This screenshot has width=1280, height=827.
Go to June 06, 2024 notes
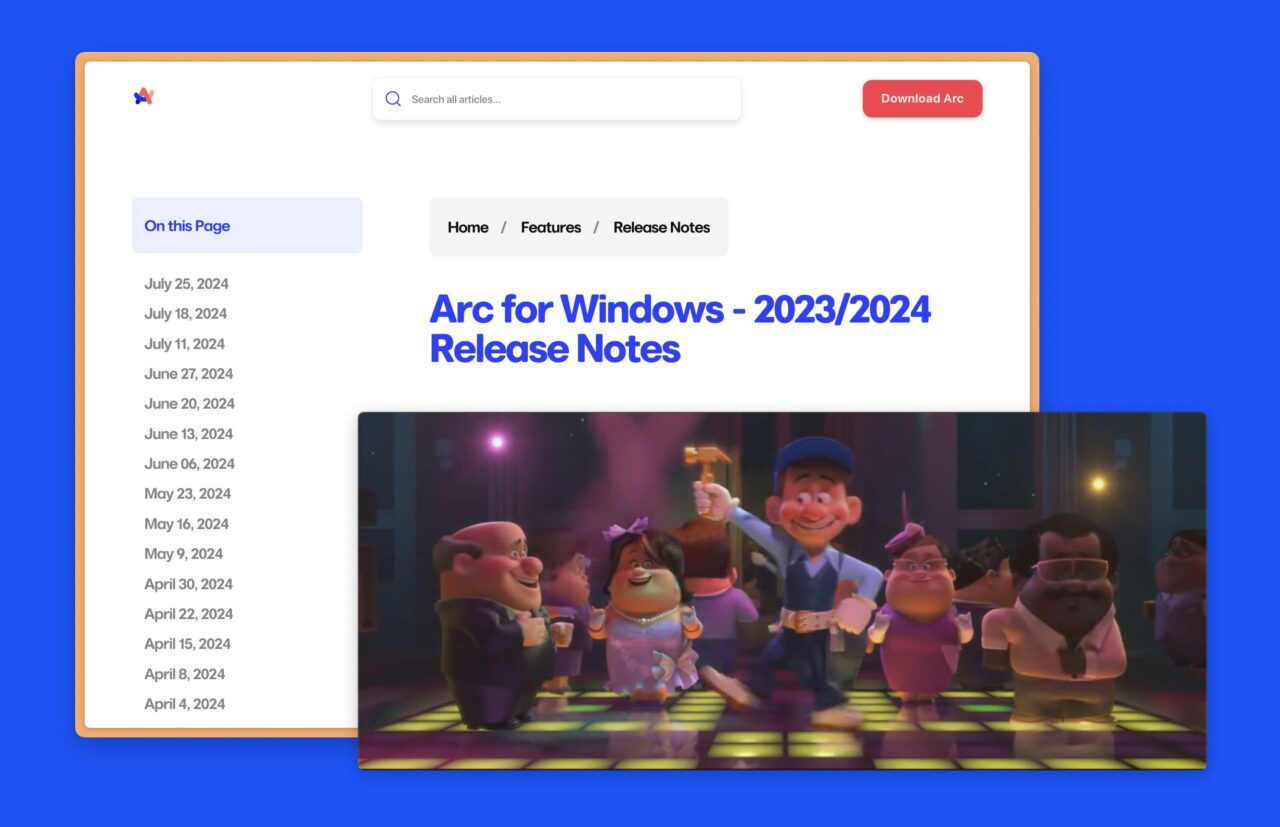189,464
